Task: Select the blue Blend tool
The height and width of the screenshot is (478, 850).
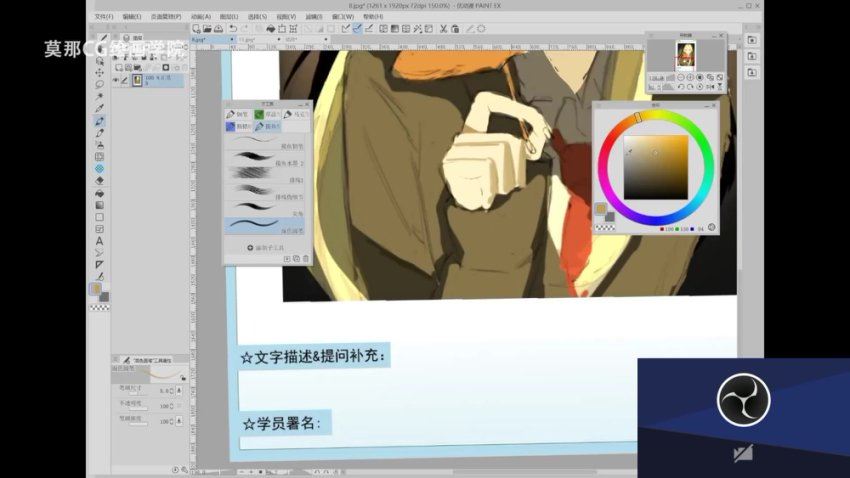Action: [99, 169]
